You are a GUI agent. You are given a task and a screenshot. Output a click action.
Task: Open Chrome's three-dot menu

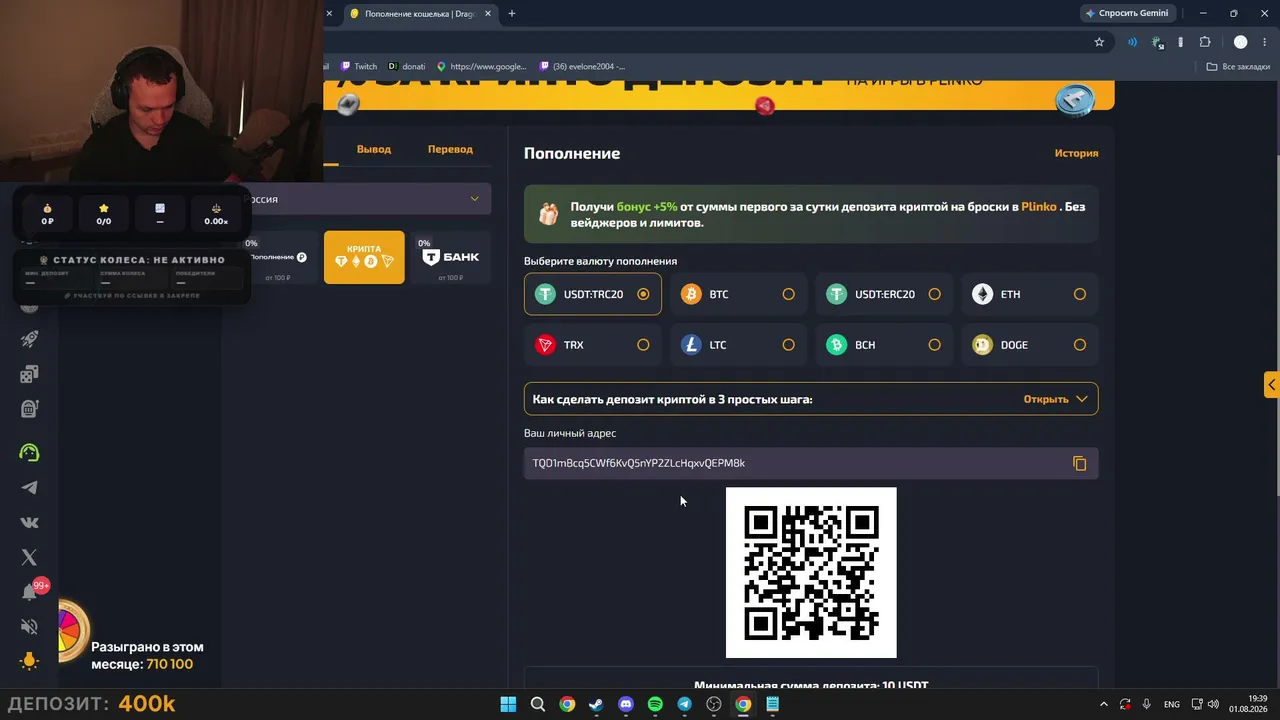point(1265,42)
